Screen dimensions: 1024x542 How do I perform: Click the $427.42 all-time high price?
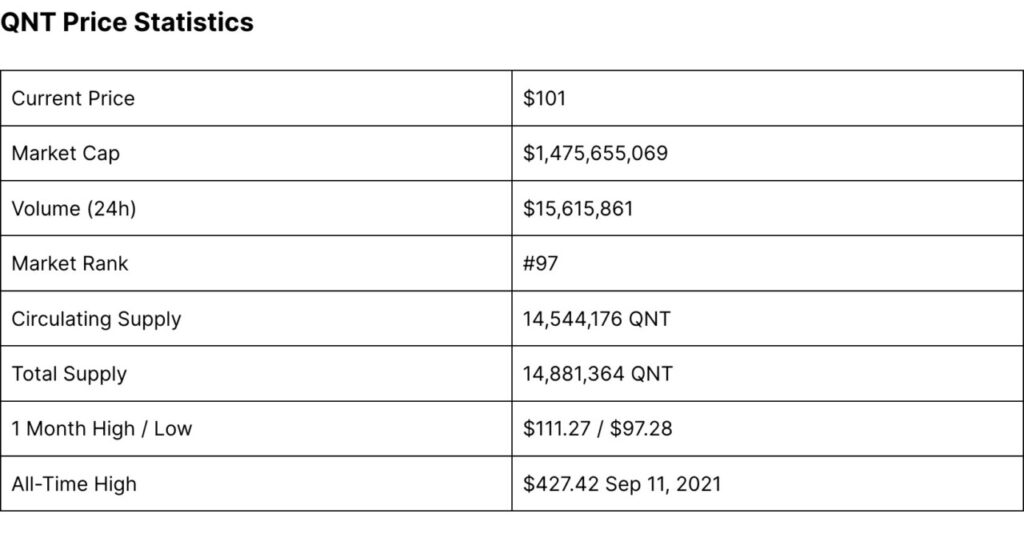click(x=558, y=484)
